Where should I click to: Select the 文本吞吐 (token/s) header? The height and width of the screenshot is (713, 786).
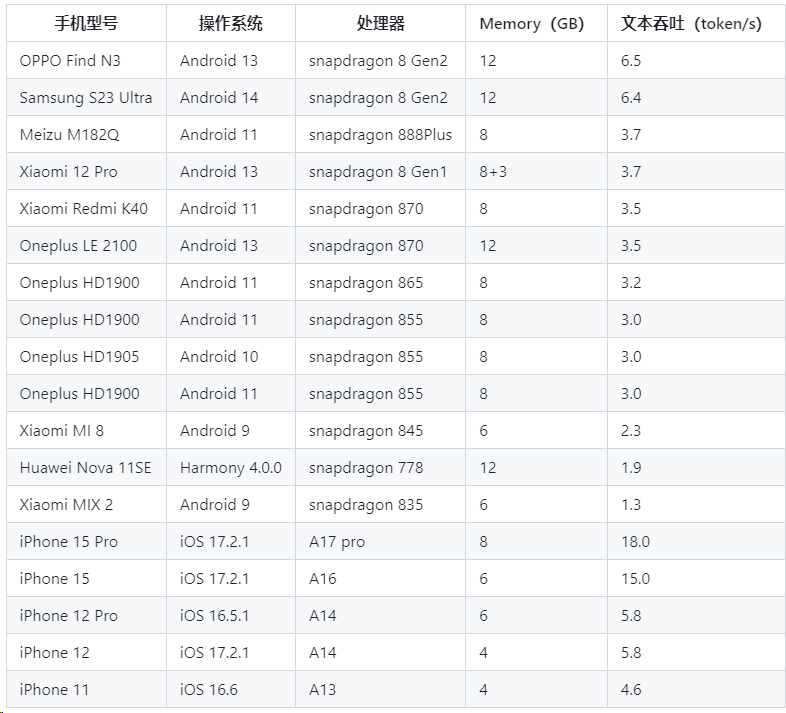(691, 24)
